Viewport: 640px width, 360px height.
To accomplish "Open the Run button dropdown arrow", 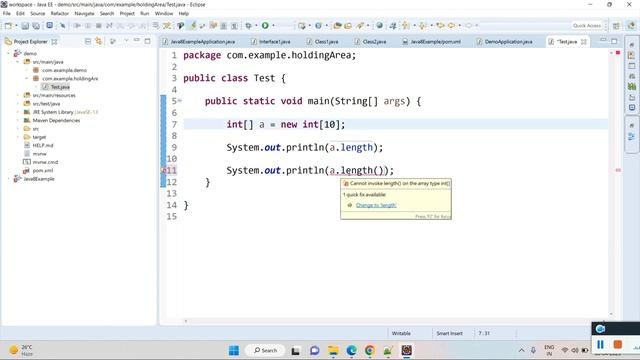I will click(273, 26).
